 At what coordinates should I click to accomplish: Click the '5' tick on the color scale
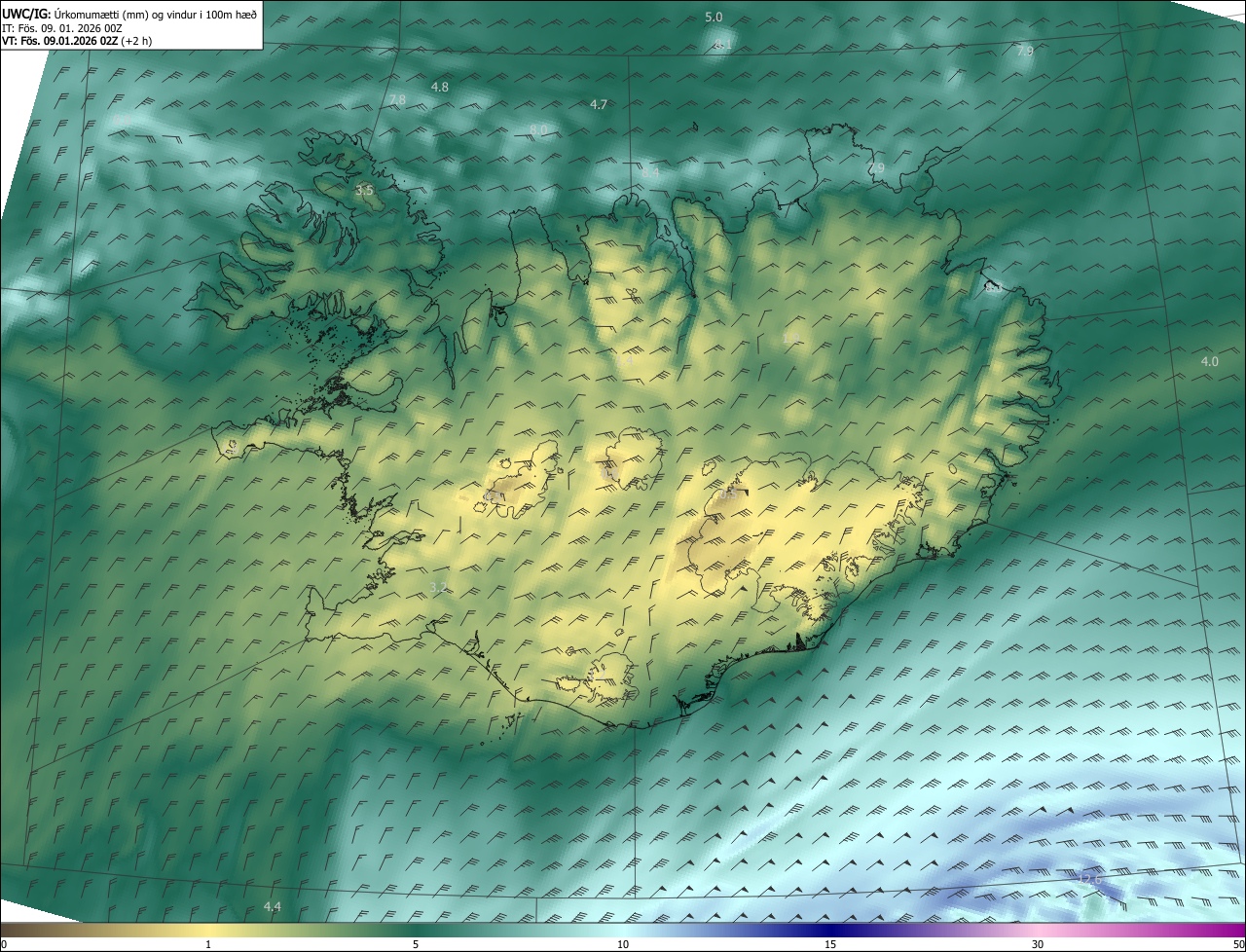416,944
